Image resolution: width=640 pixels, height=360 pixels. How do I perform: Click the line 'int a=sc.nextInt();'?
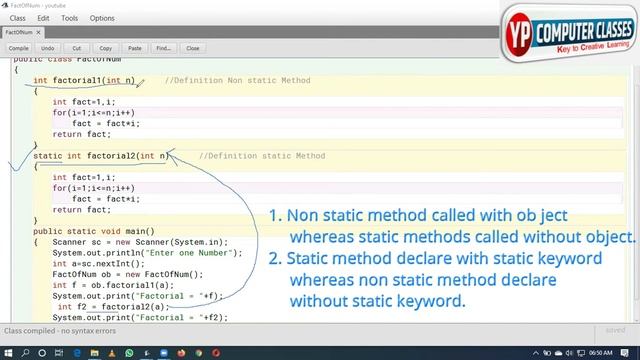[98, 264]
